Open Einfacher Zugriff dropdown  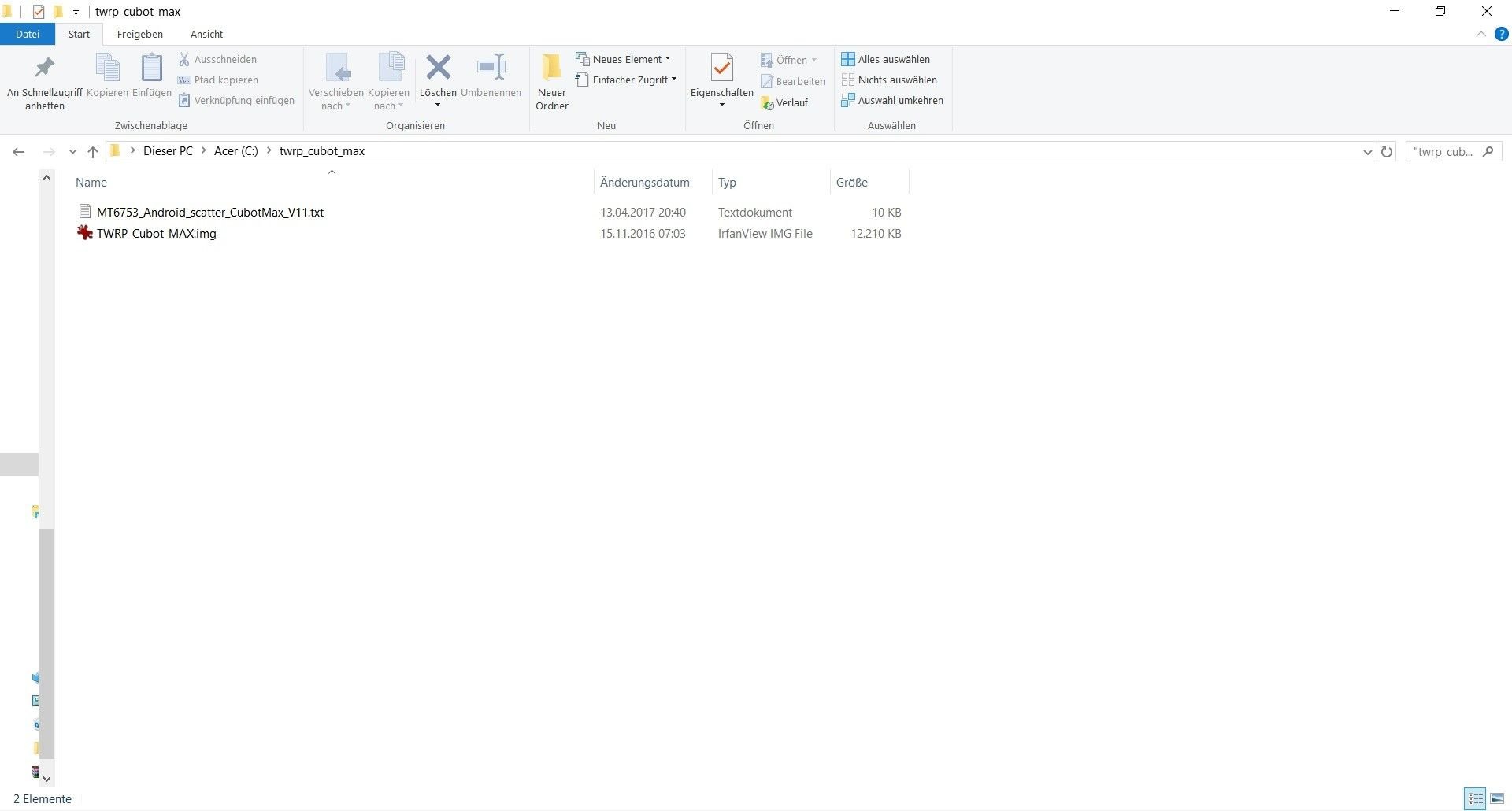[x=626, y=80]
